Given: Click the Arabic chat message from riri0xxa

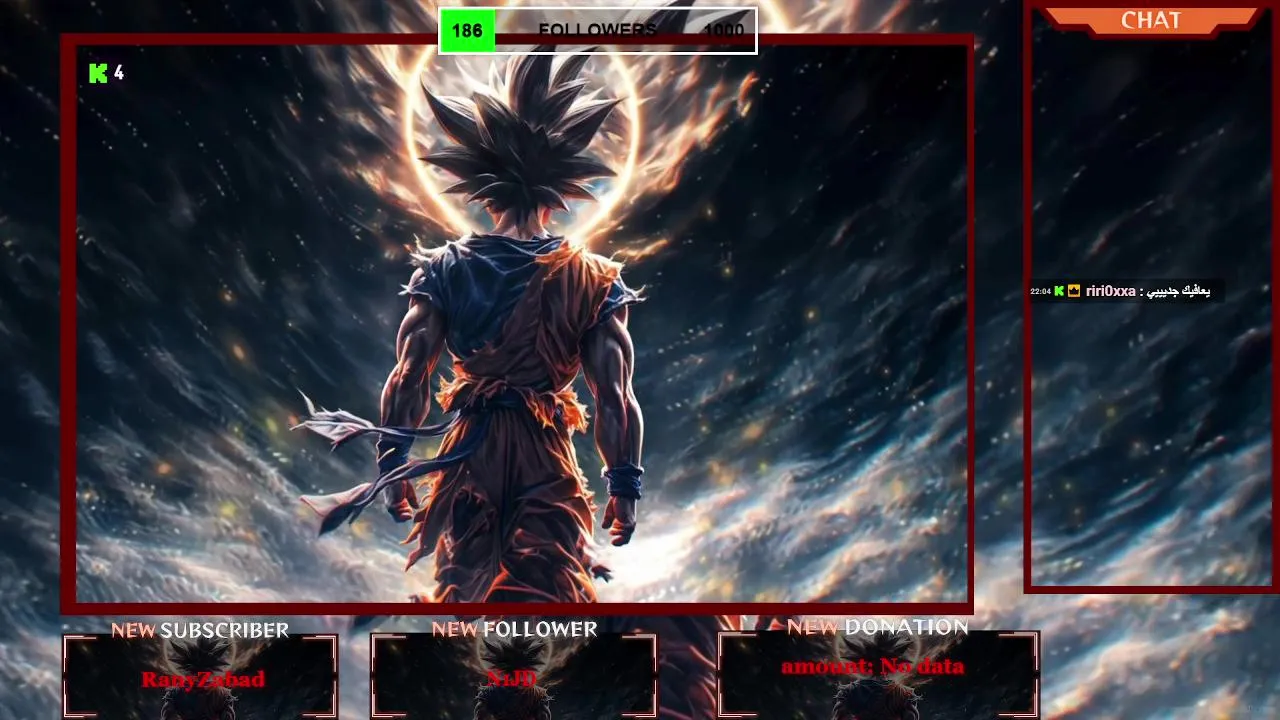Looking at the screenshot, I should (x=1178, y=291).
